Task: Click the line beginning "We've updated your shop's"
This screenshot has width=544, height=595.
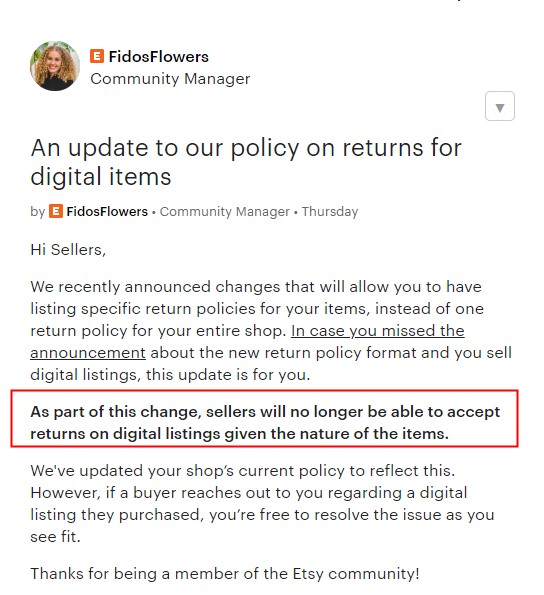Action: coord(242,471)
